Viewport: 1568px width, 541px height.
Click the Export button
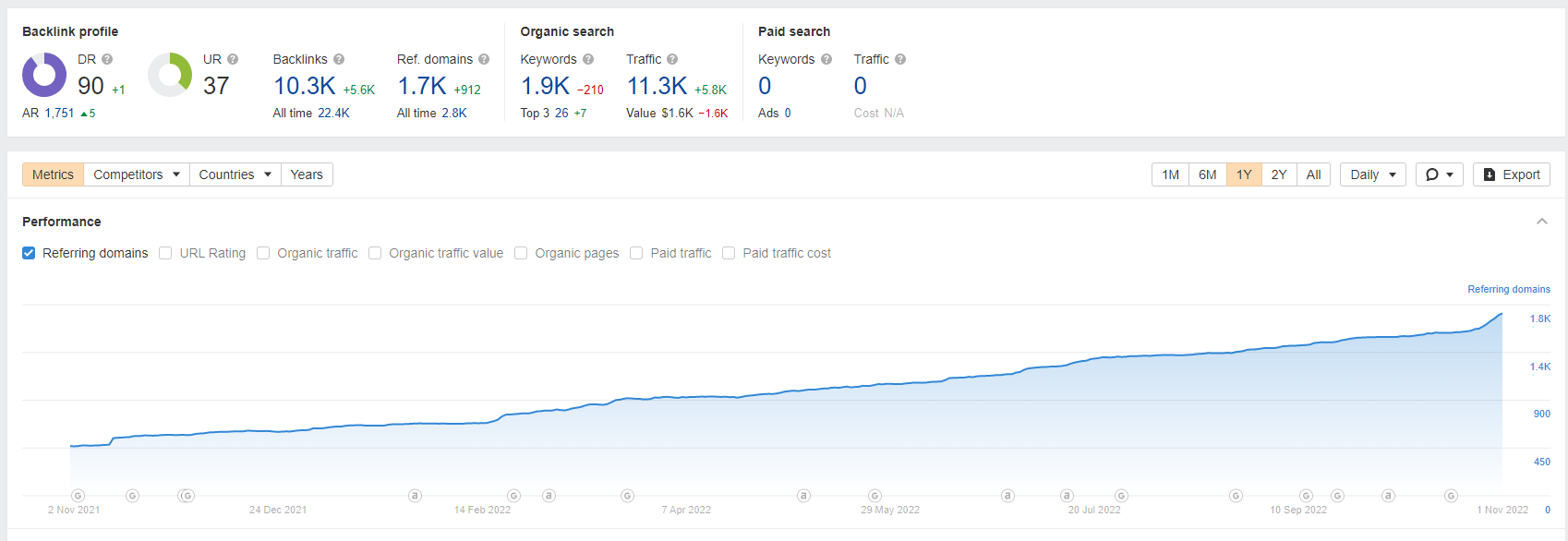point(1511,174)
